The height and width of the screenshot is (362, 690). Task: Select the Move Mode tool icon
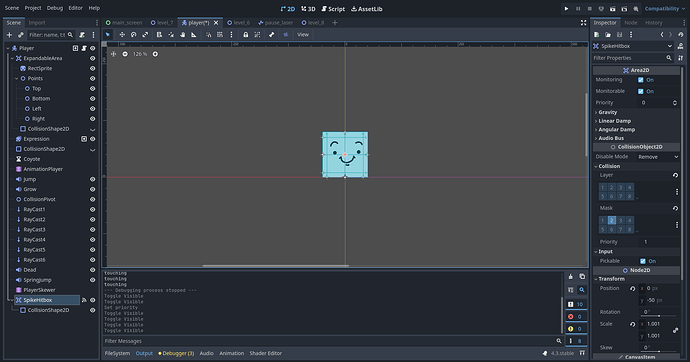[x=122, y=35]
